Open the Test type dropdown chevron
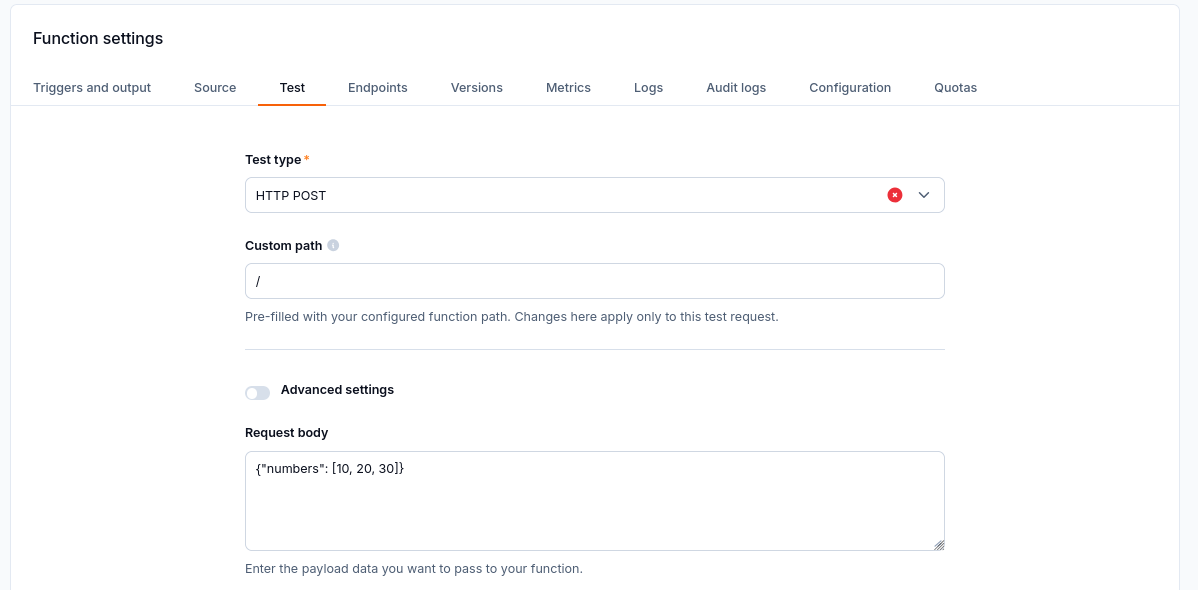The image size is (1198, 590). 924,195
